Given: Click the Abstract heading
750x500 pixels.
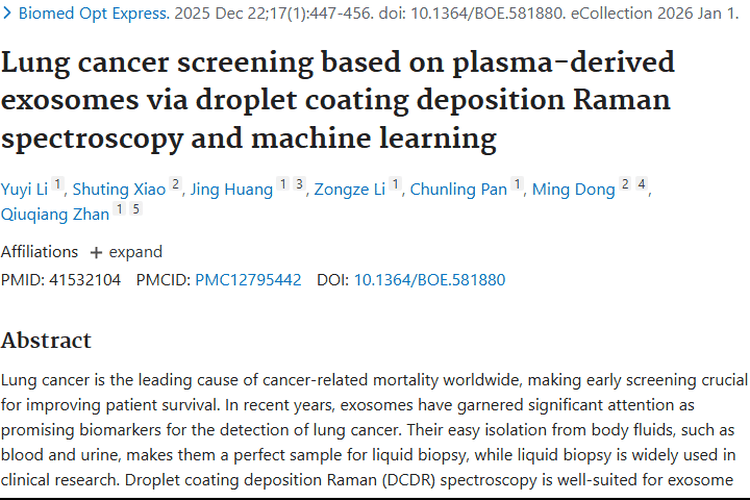Looking at the screenshot, I should pyautogui.click(x=46, y=340).
